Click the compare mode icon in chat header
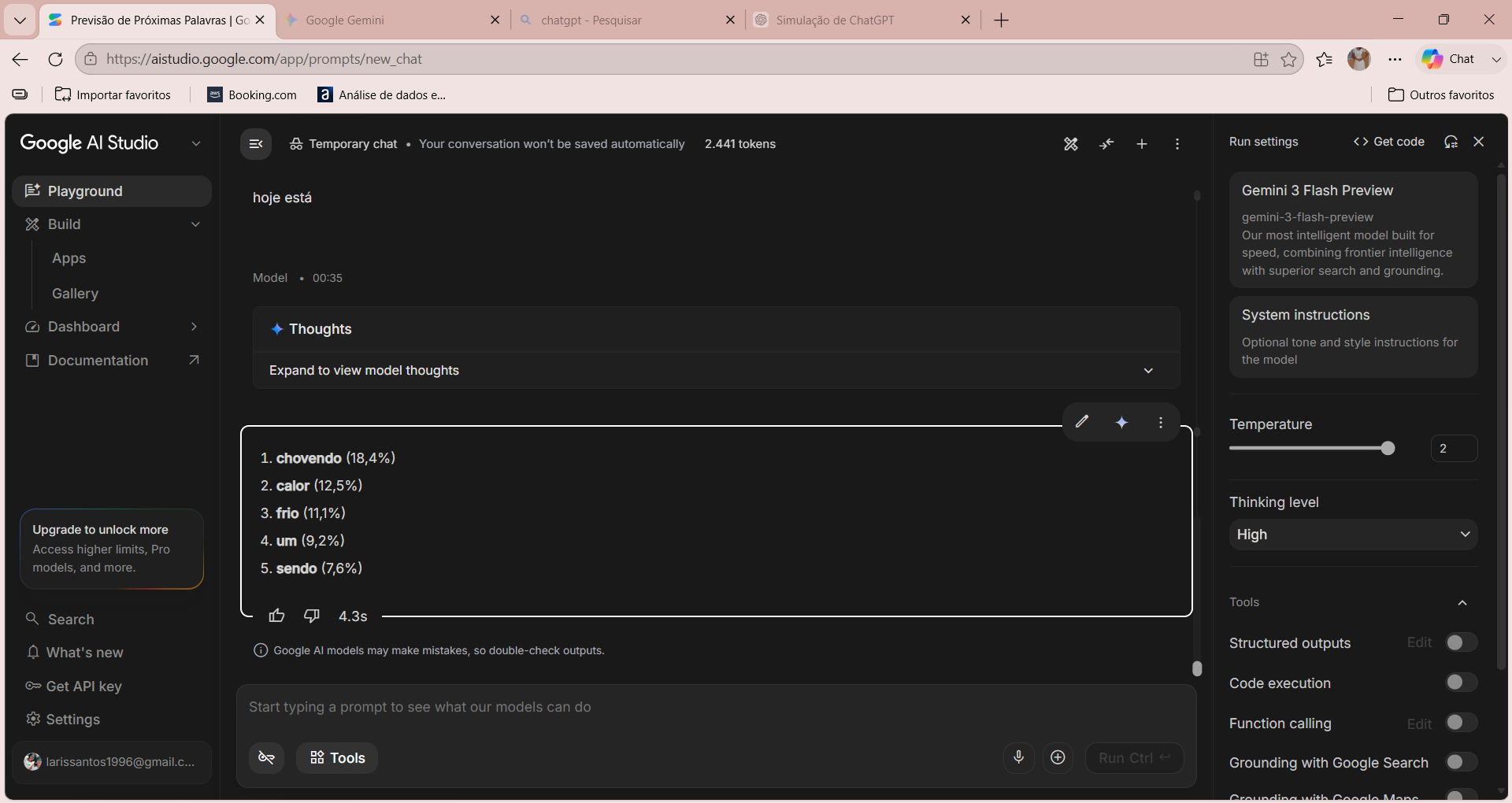The width and height of the screenshot is (1512, 803). tap(1106, 144)
